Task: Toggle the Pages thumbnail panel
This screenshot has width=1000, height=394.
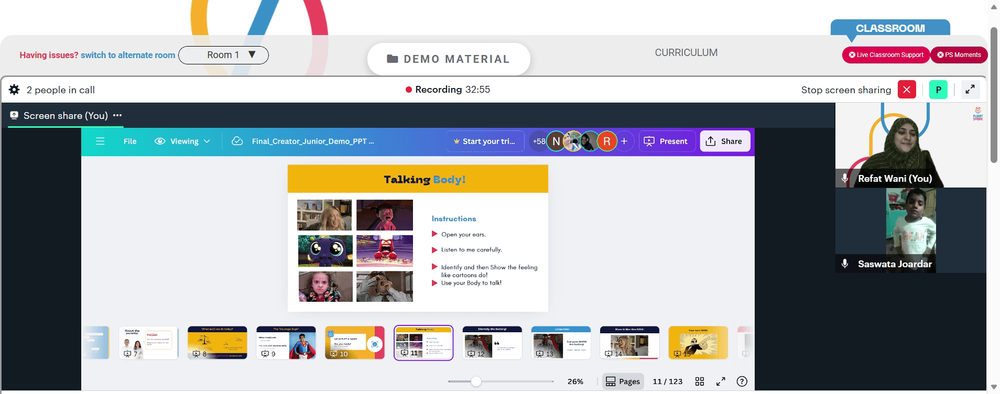Action: click(622, 381)
